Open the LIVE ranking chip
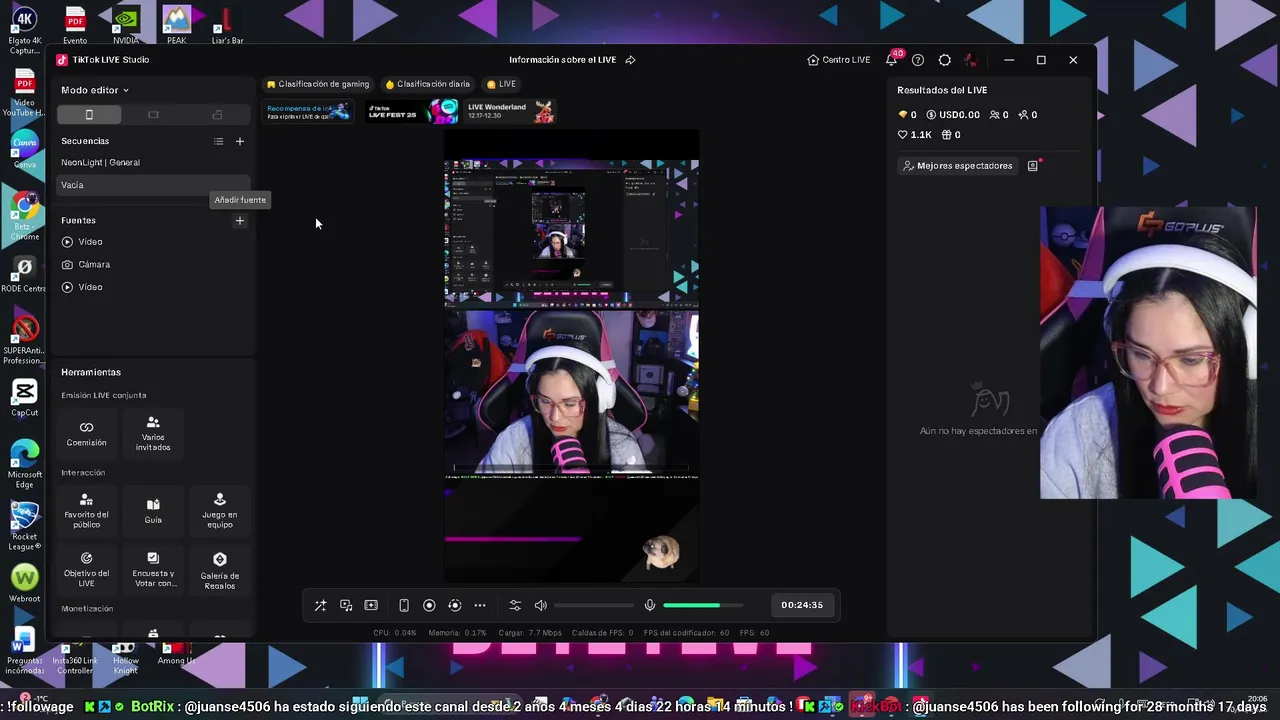 pos(502,84)
